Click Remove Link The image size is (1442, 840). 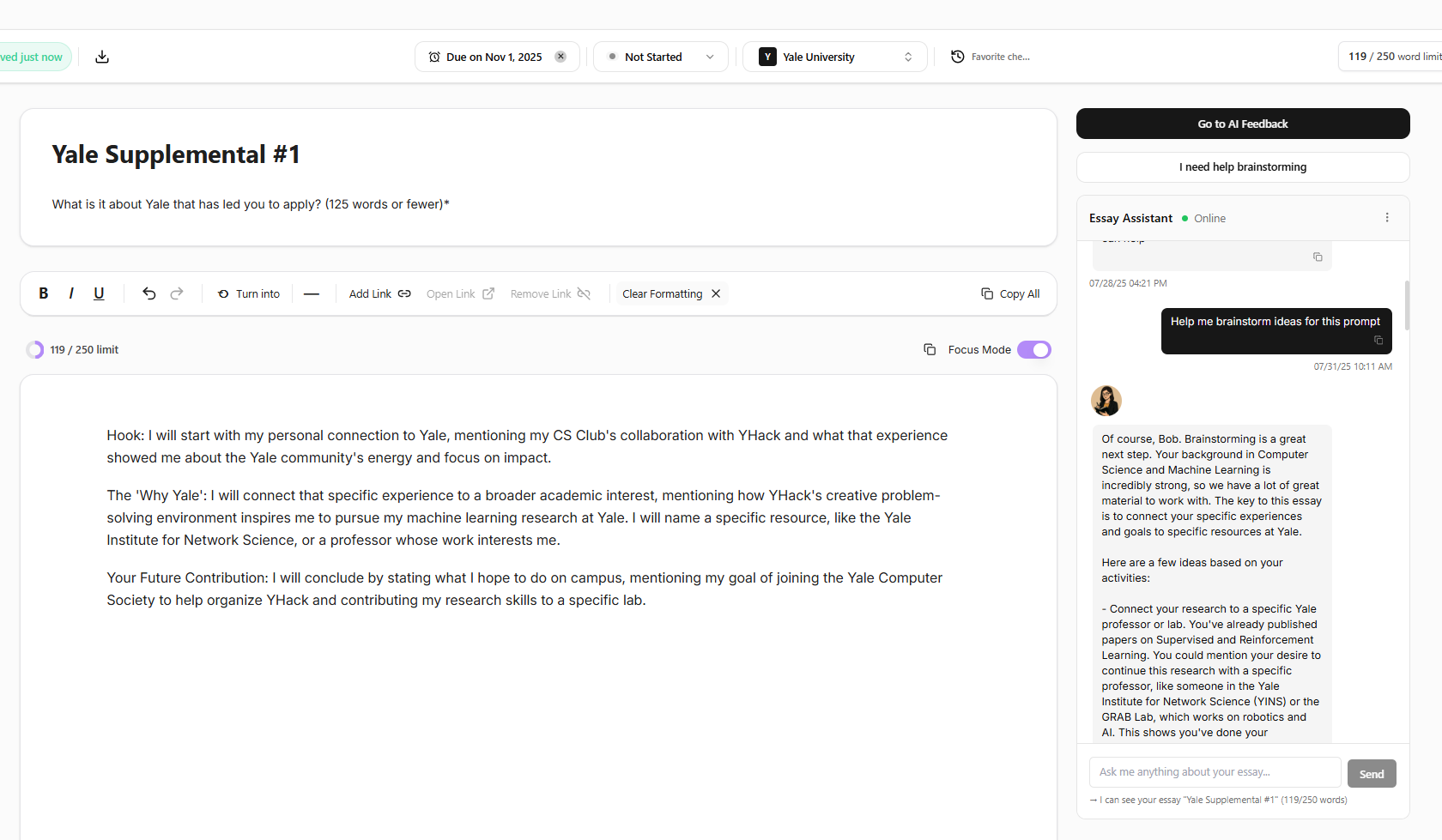click(x=550, y=293)
